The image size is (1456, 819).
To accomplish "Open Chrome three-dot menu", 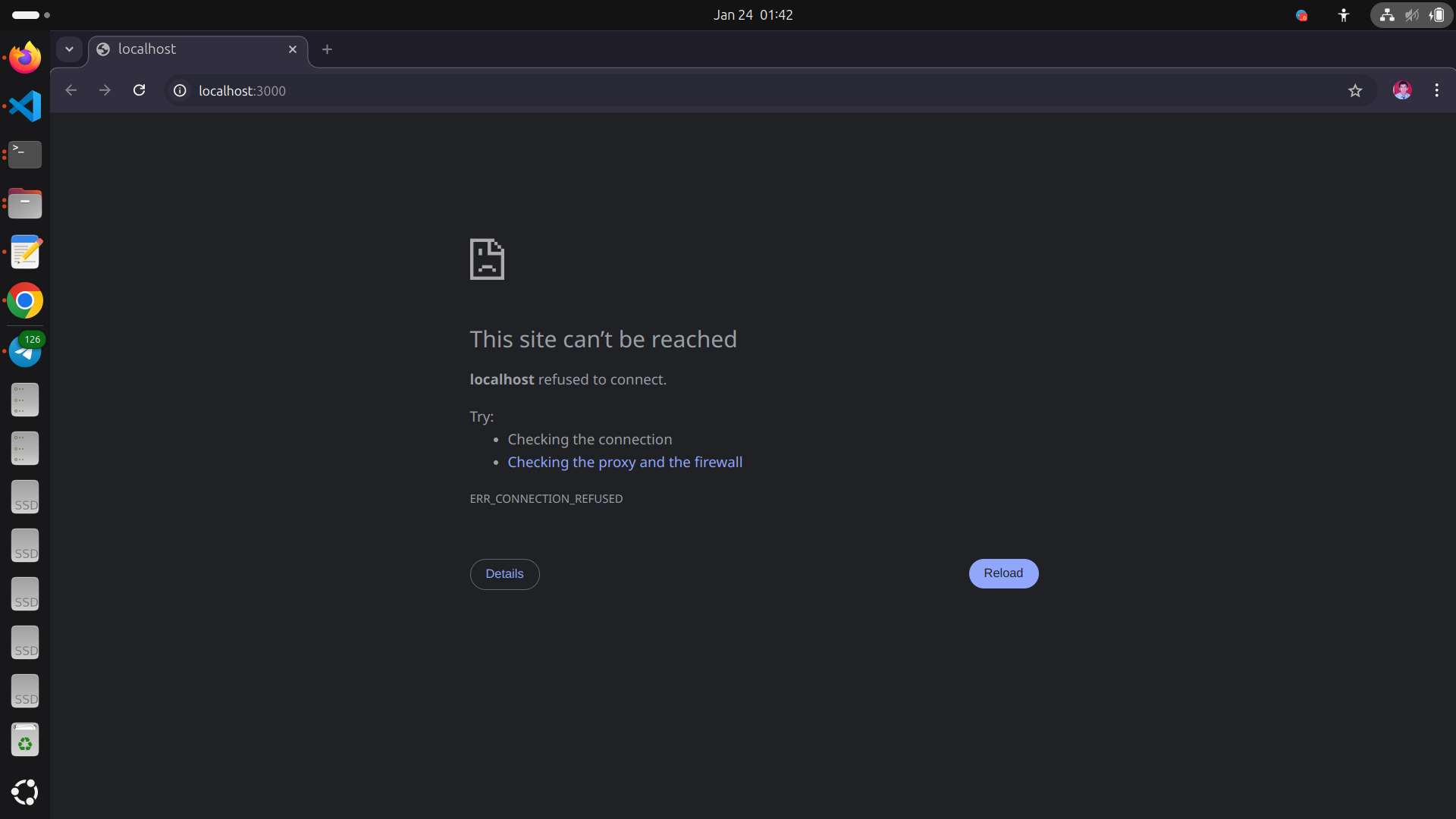I will [1436, 90].
